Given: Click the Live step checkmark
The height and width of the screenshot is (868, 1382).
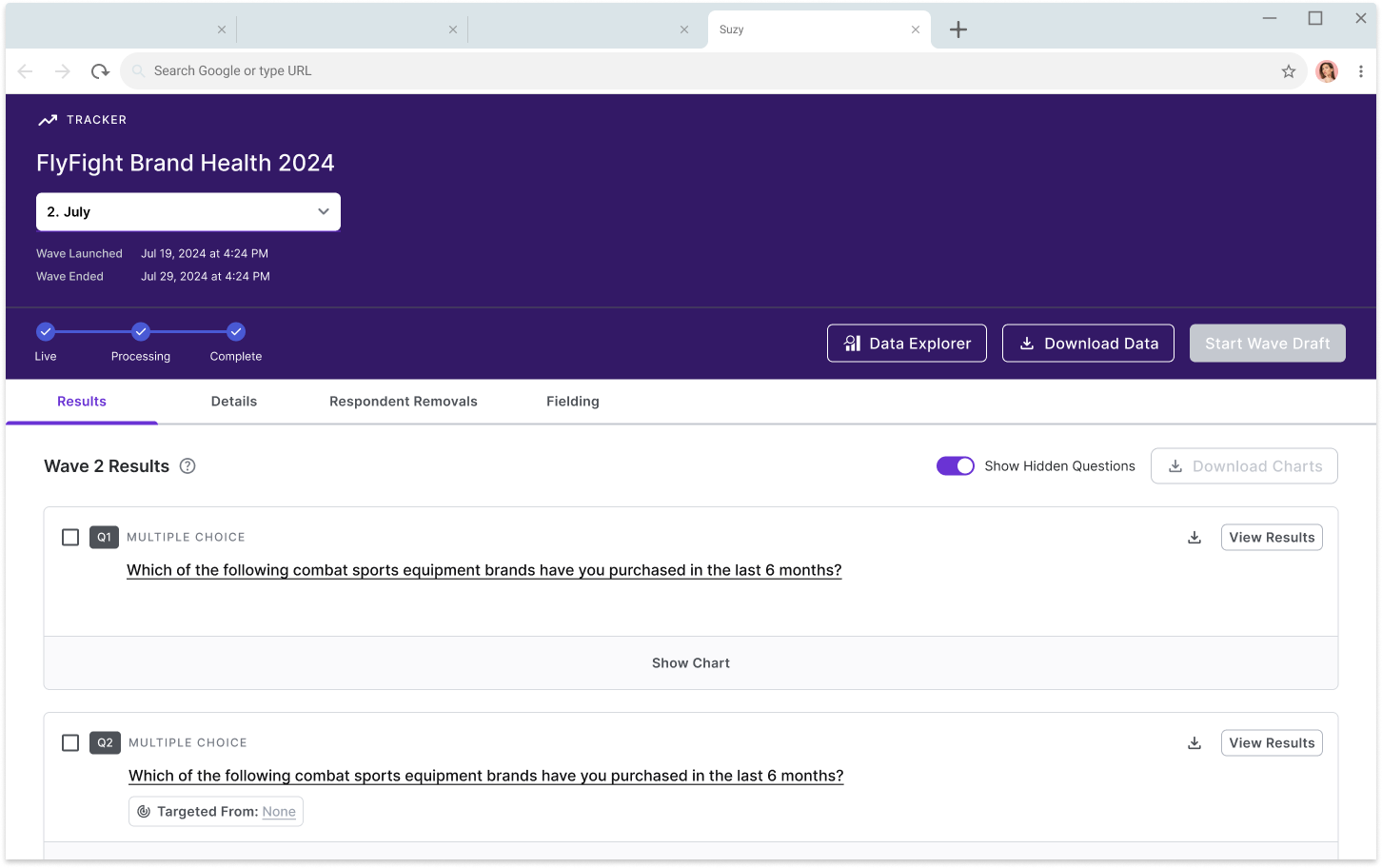Looking at the screenshot, I should tap(46, 331).
